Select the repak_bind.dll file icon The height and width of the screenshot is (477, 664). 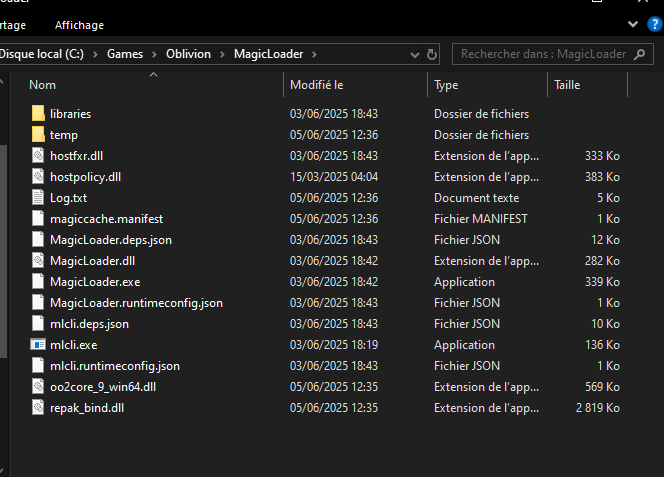pyautogui.click(x=38, y=408)
